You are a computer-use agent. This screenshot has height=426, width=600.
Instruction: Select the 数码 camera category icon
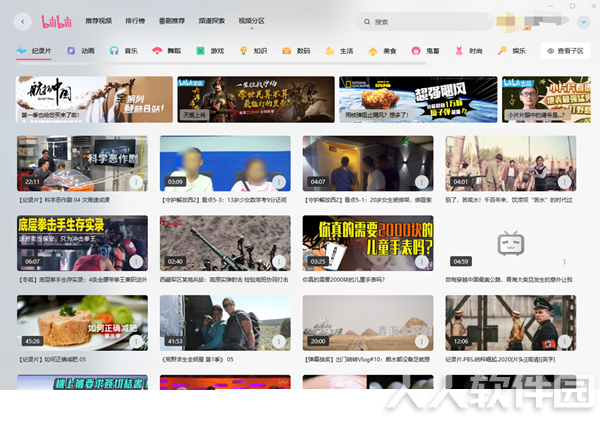tap(286, 51)
